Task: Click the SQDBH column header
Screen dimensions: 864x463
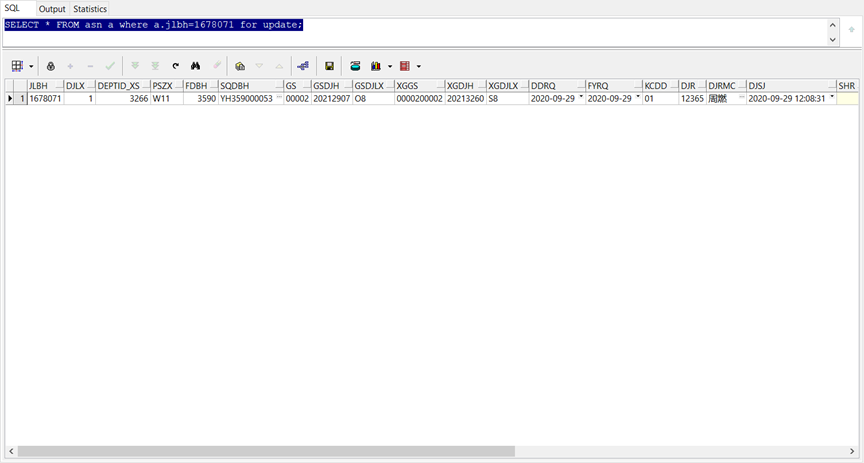Action: tap(251, 86)
